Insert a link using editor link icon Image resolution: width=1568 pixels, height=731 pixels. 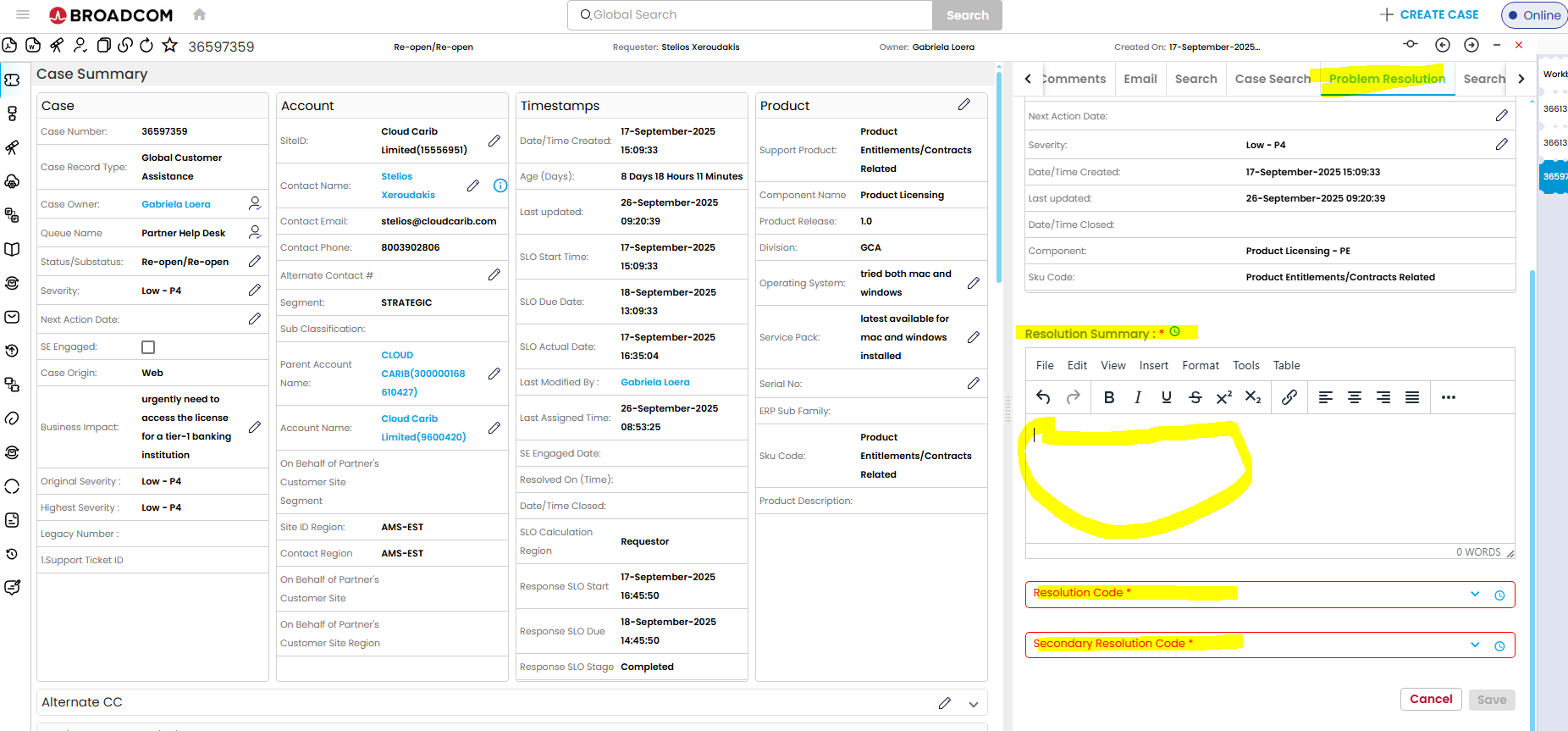coord(1289,397)
